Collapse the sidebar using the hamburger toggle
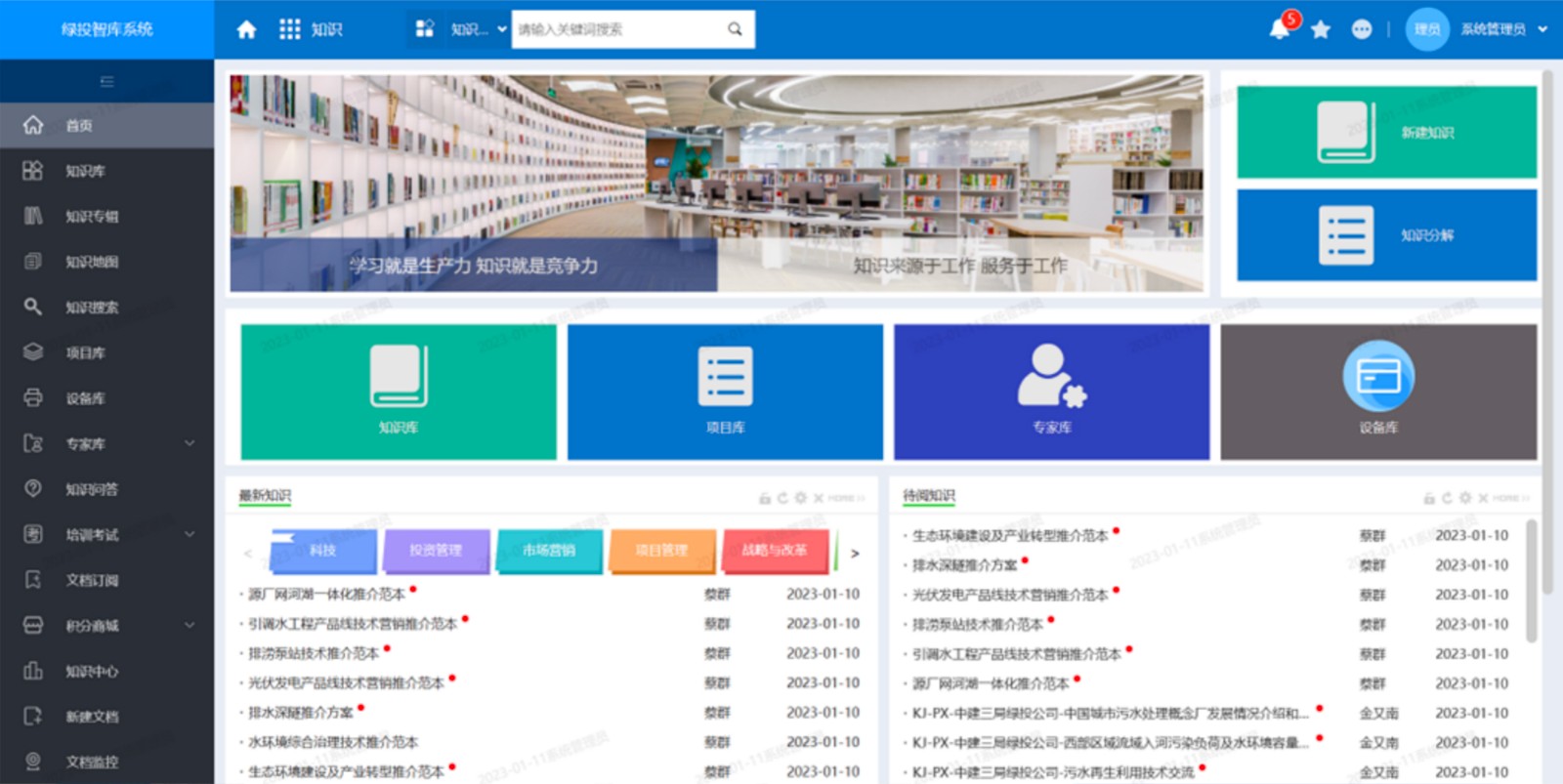The width and height of the screenshot is (1563, 784). [106, 81]
